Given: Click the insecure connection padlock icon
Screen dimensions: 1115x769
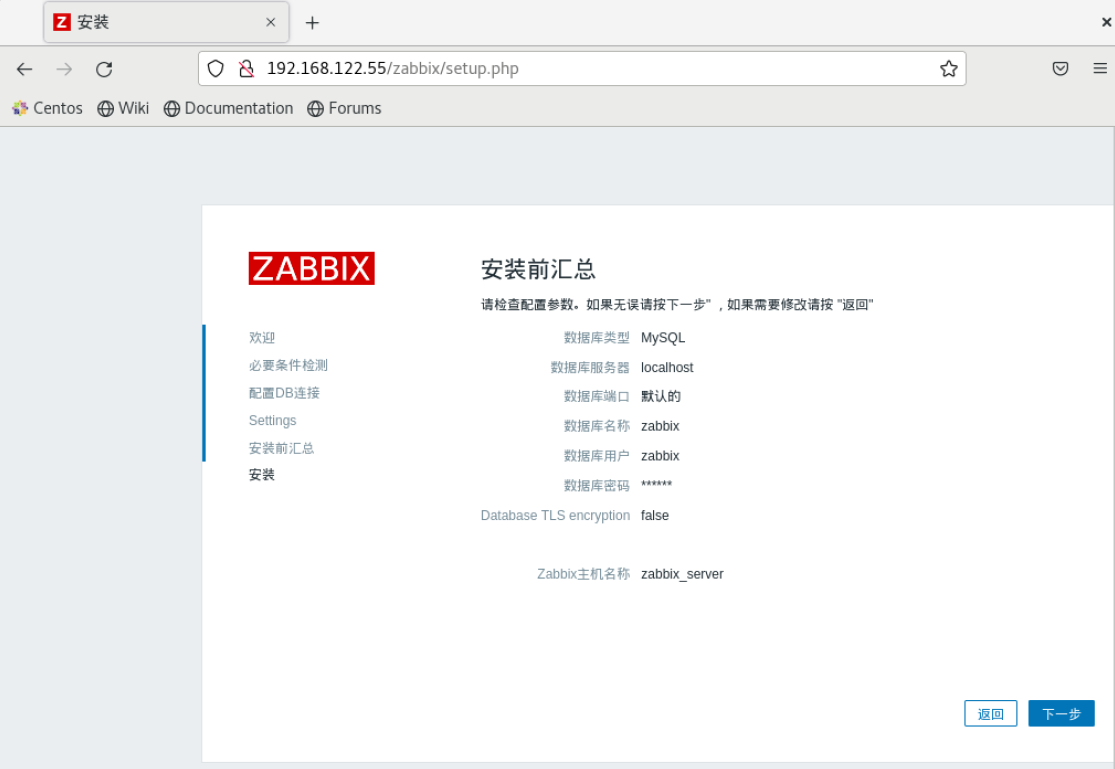Looking at the screenshot, I should 246,68.
